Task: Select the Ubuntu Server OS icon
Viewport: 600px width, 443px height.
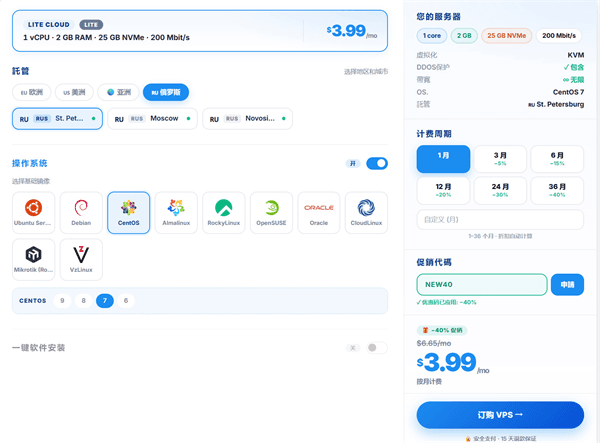Action: tap(33, 212)
